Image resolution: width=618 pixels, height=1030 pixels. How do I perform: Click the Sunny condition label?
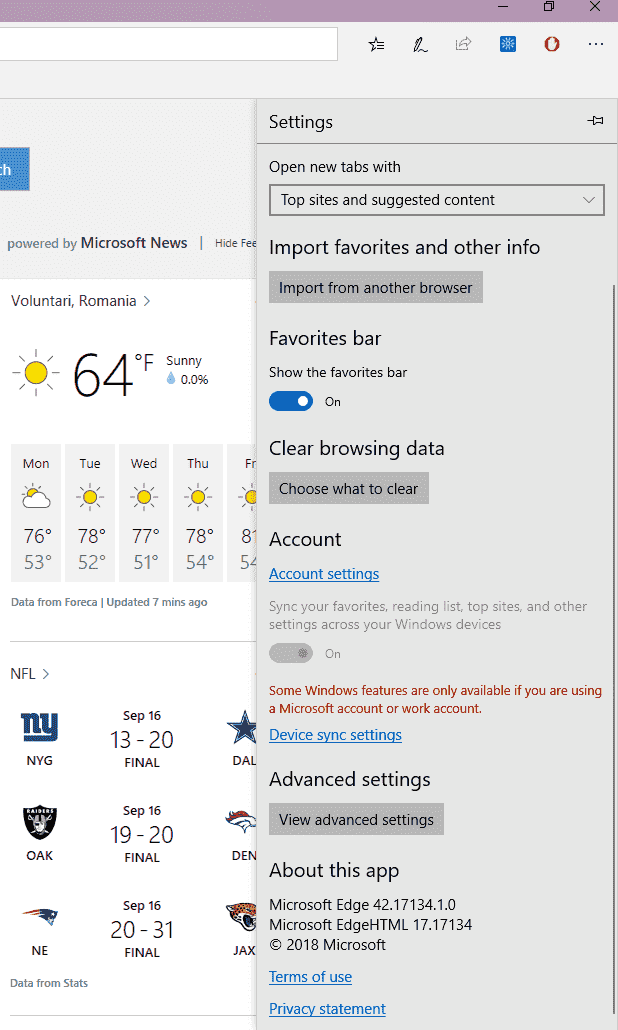(x=184, y=361)
